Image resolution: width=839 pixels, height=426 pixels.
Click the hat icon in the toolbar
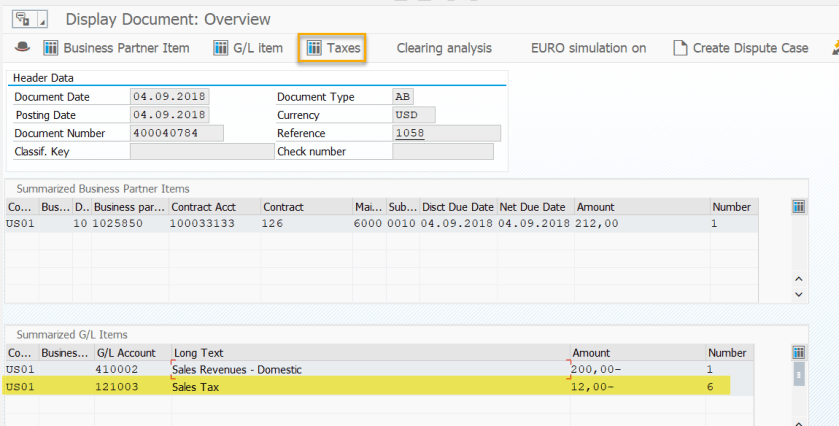point(22,48)
